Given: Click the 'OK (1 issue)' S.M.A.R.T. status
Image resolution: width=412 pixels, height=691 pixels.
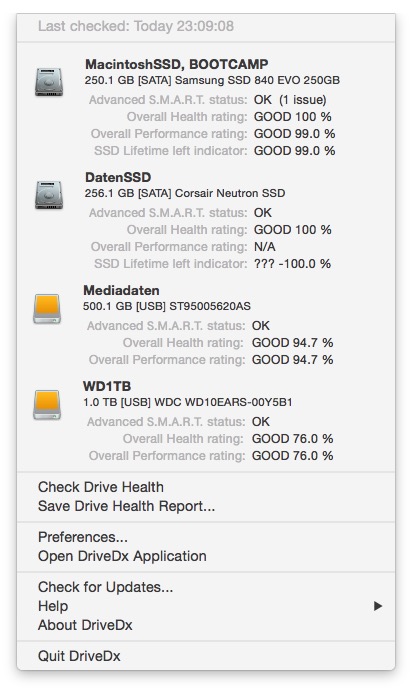Looking at the screenshot, I should pos(290,100).
